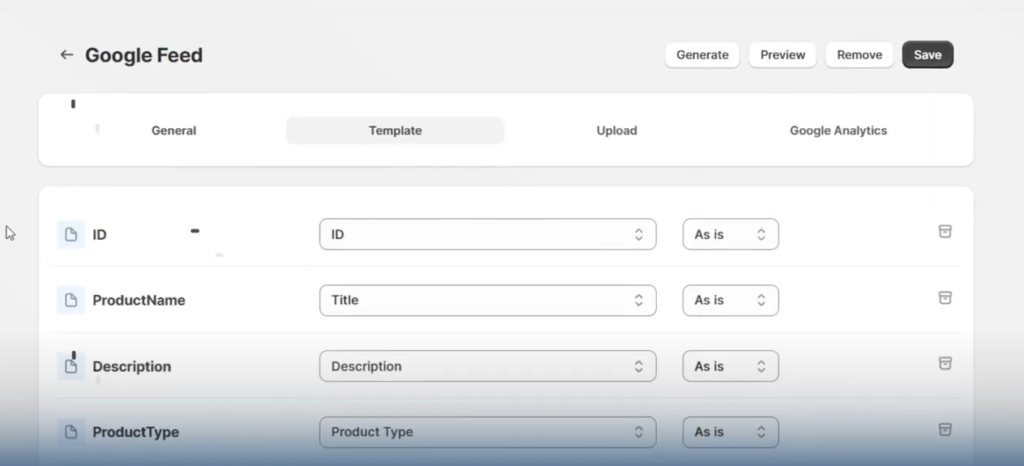Screen dimensions: 1024x466
Task: Click the document icon beside ProductName
Action: pos(71,300)
